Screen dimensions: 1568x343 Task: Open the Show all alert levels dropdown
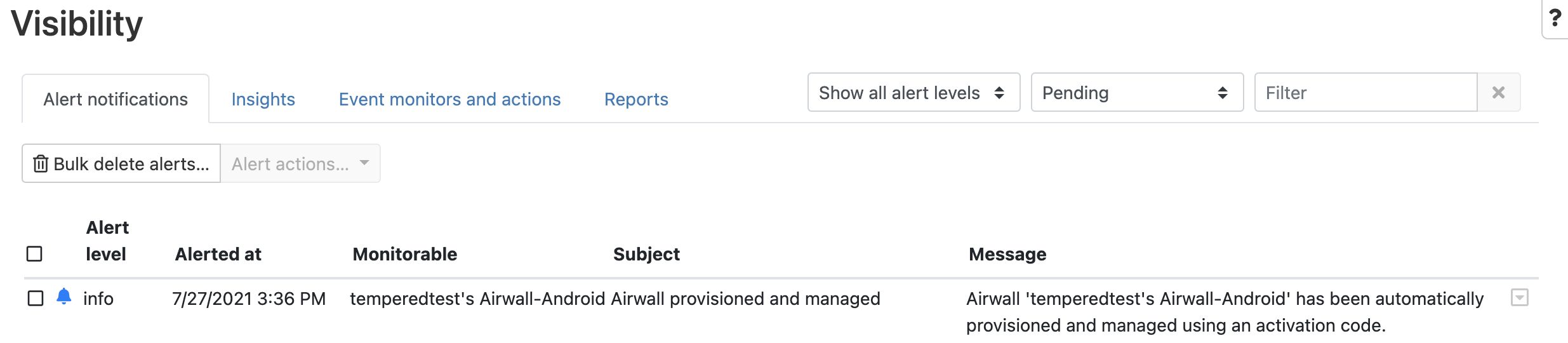914,93
